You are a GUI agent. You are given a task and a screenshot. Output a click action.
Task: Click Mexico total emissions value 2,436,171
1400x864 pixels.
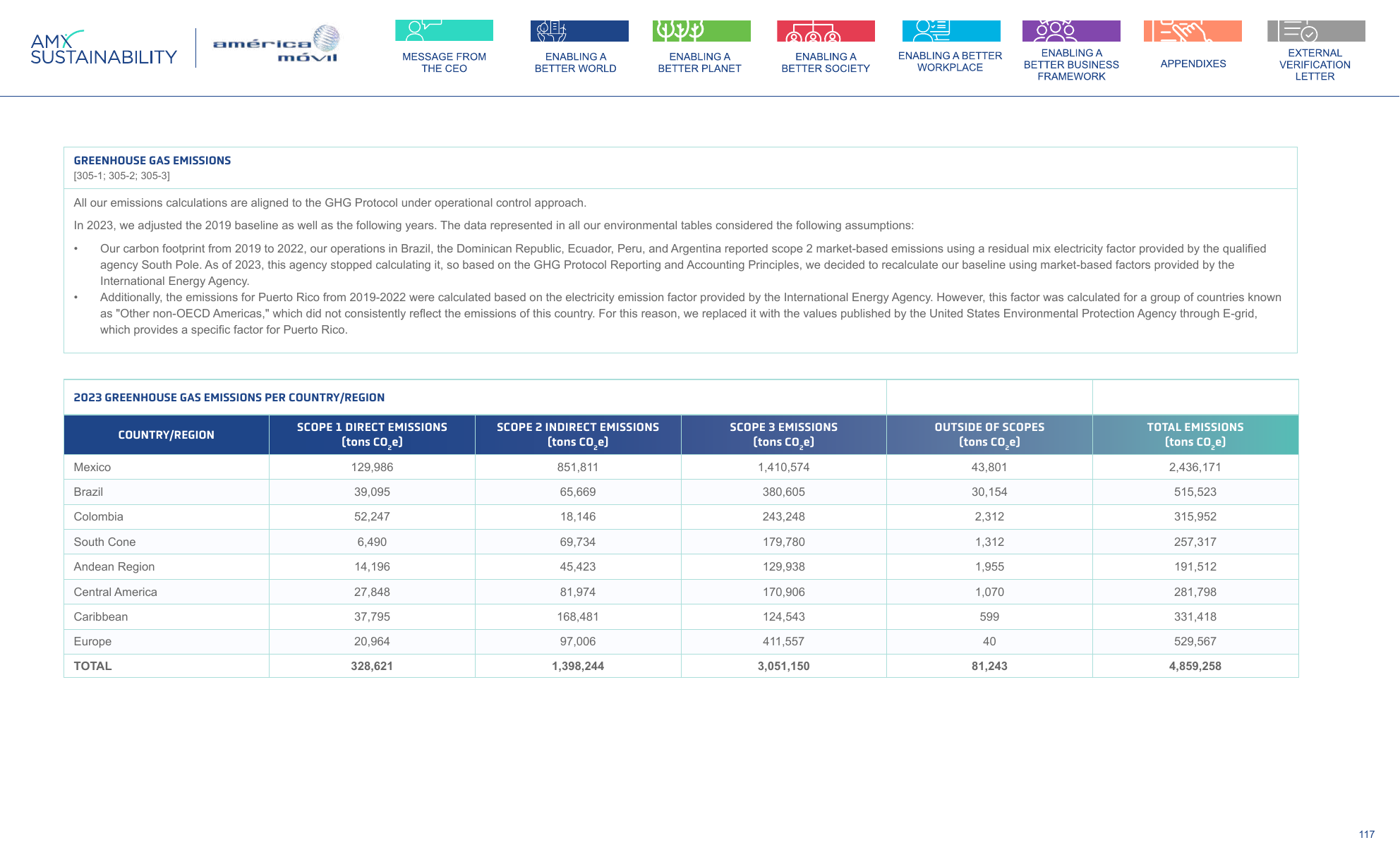coord(1195,467)
